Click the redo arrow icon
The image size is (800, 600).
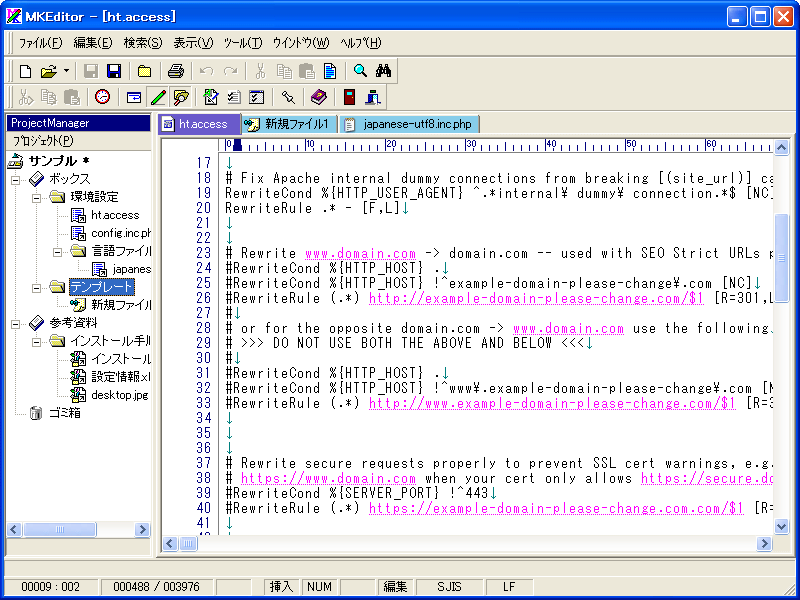pos(231,71)
